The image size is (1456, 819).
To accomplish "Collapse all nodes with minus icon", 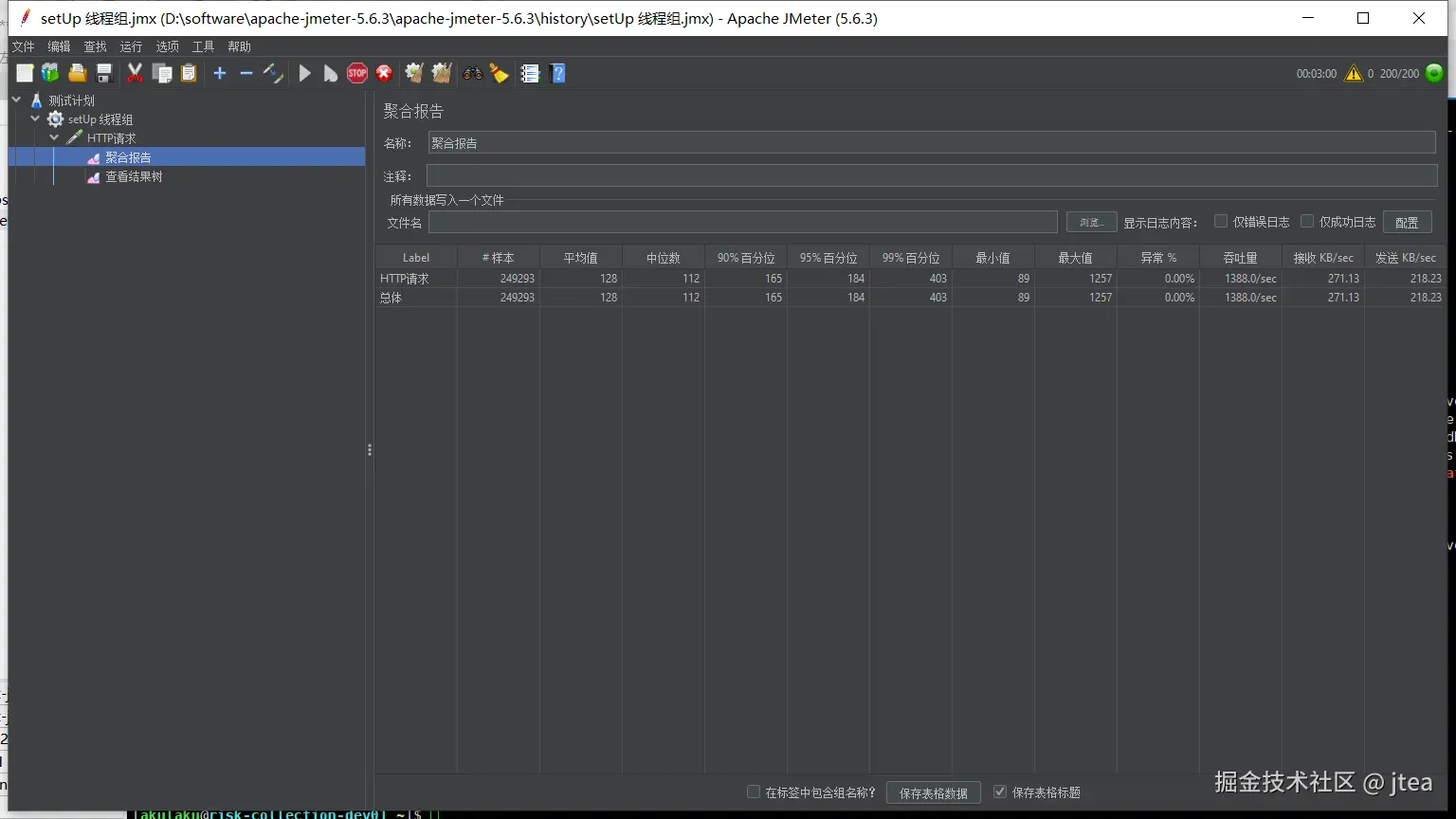I will point(246,73).
